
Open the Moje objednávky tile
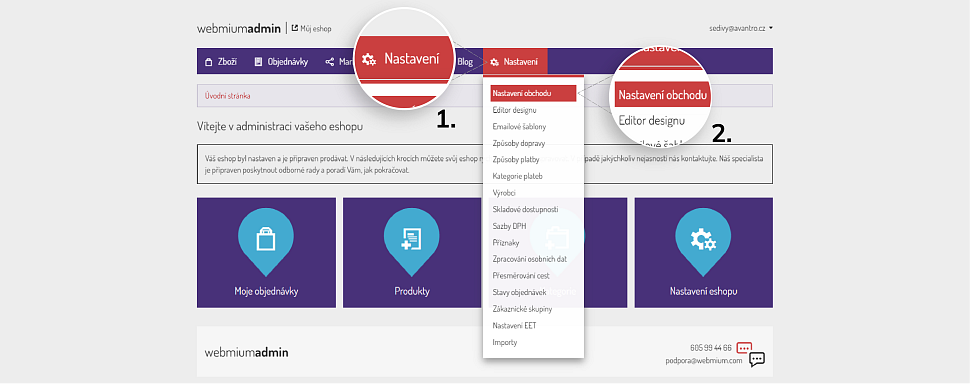(x=266, y=253)
